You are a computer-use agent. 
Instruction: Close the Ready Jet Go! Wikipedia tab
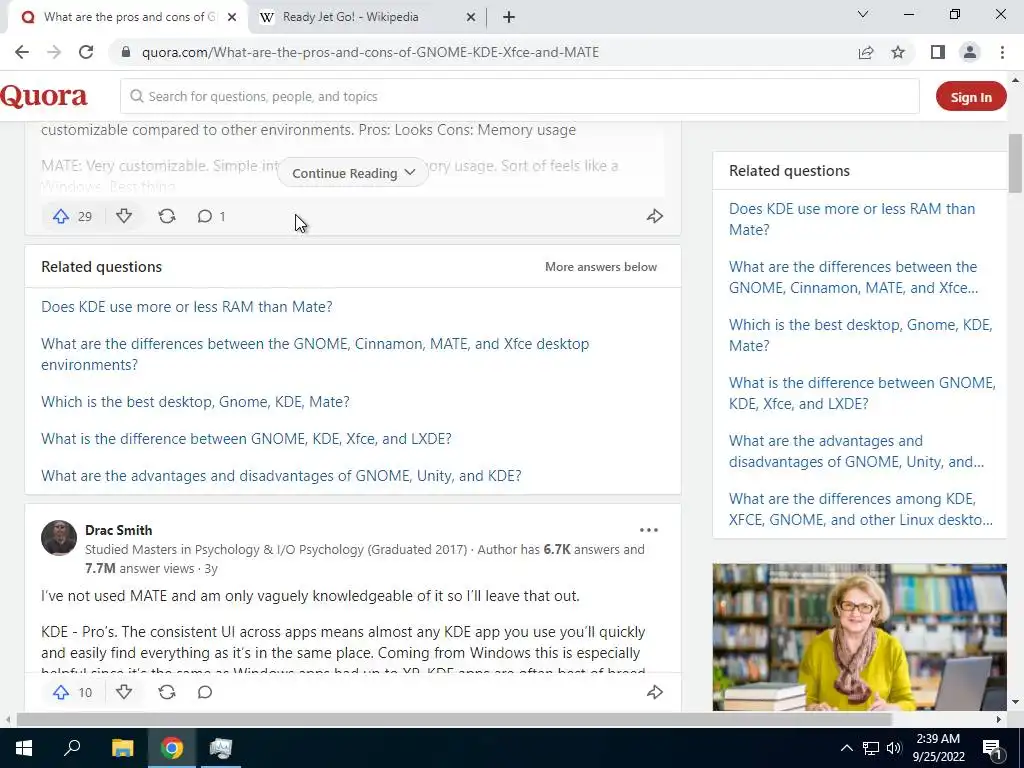[x=471, y=18]
